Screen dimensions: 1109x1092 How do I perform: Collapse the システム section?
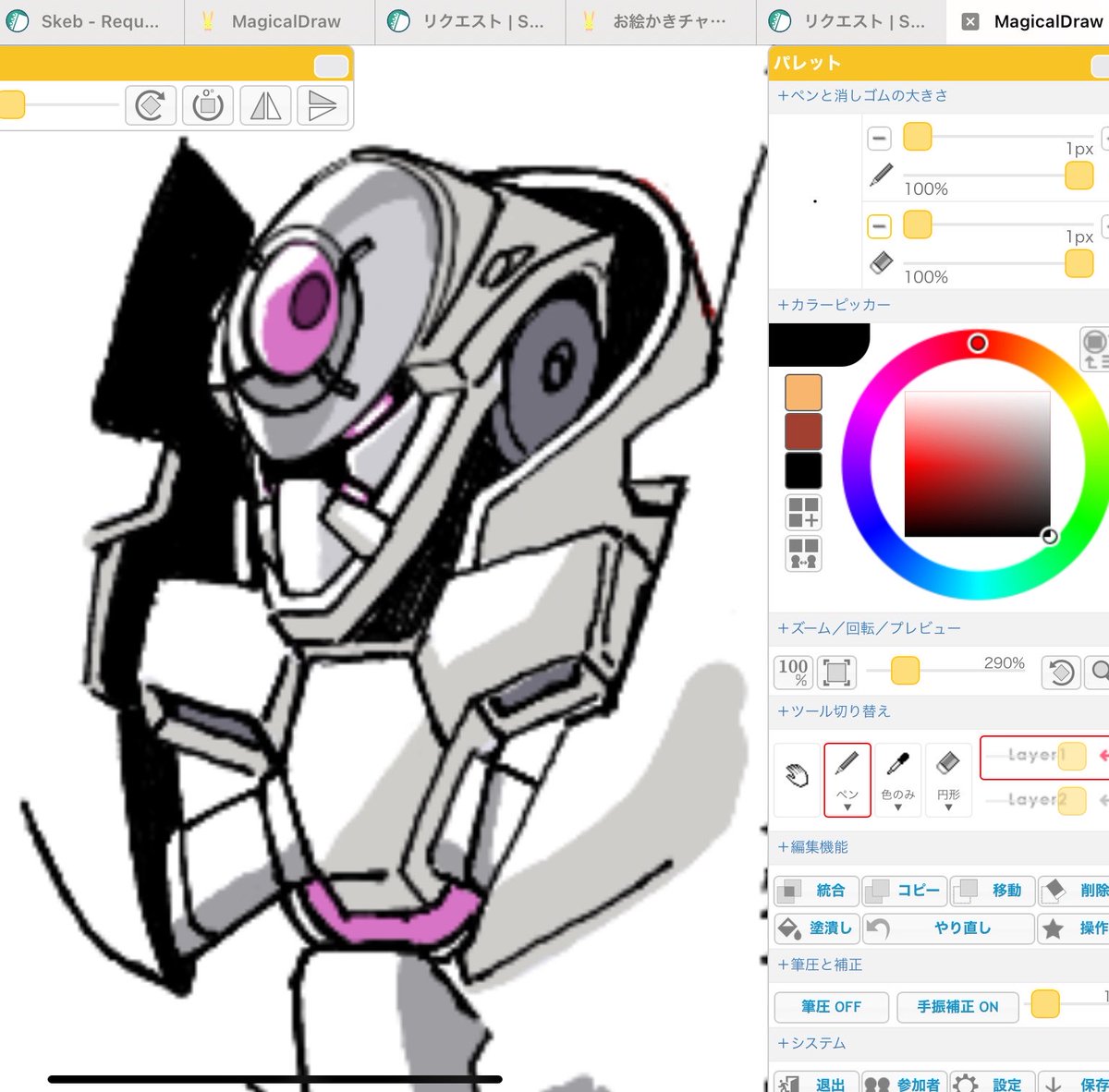(811, 1043)
